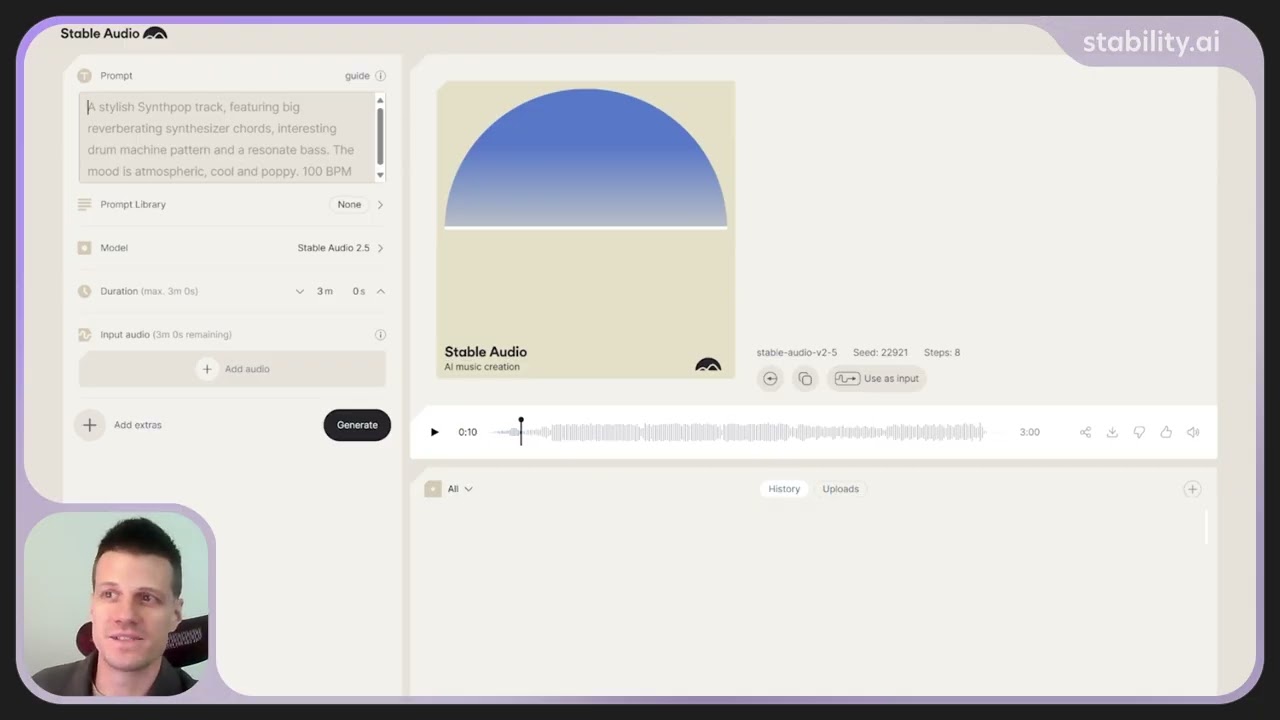Open the All filter dropdown
Image resolution: width=1280 pixels, height=720 pixels.
pos(460,489)
